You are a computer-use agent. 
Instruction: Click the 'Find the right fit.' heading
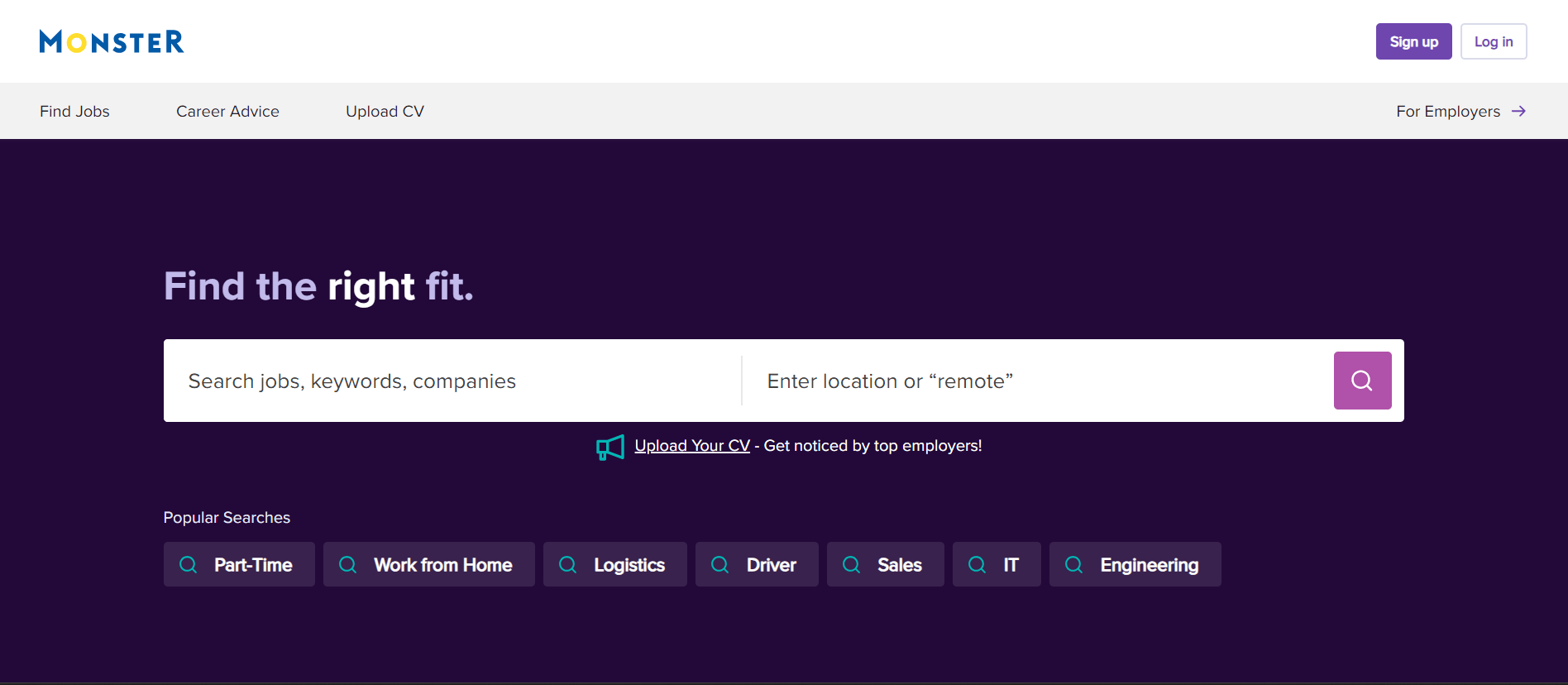(318, 286)
